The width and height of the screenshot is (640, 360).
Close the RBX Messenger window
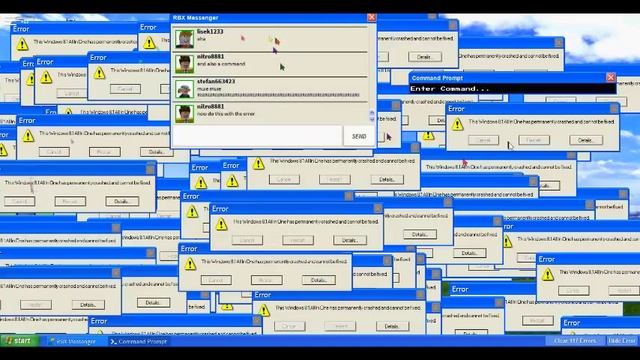click(371, 17)
